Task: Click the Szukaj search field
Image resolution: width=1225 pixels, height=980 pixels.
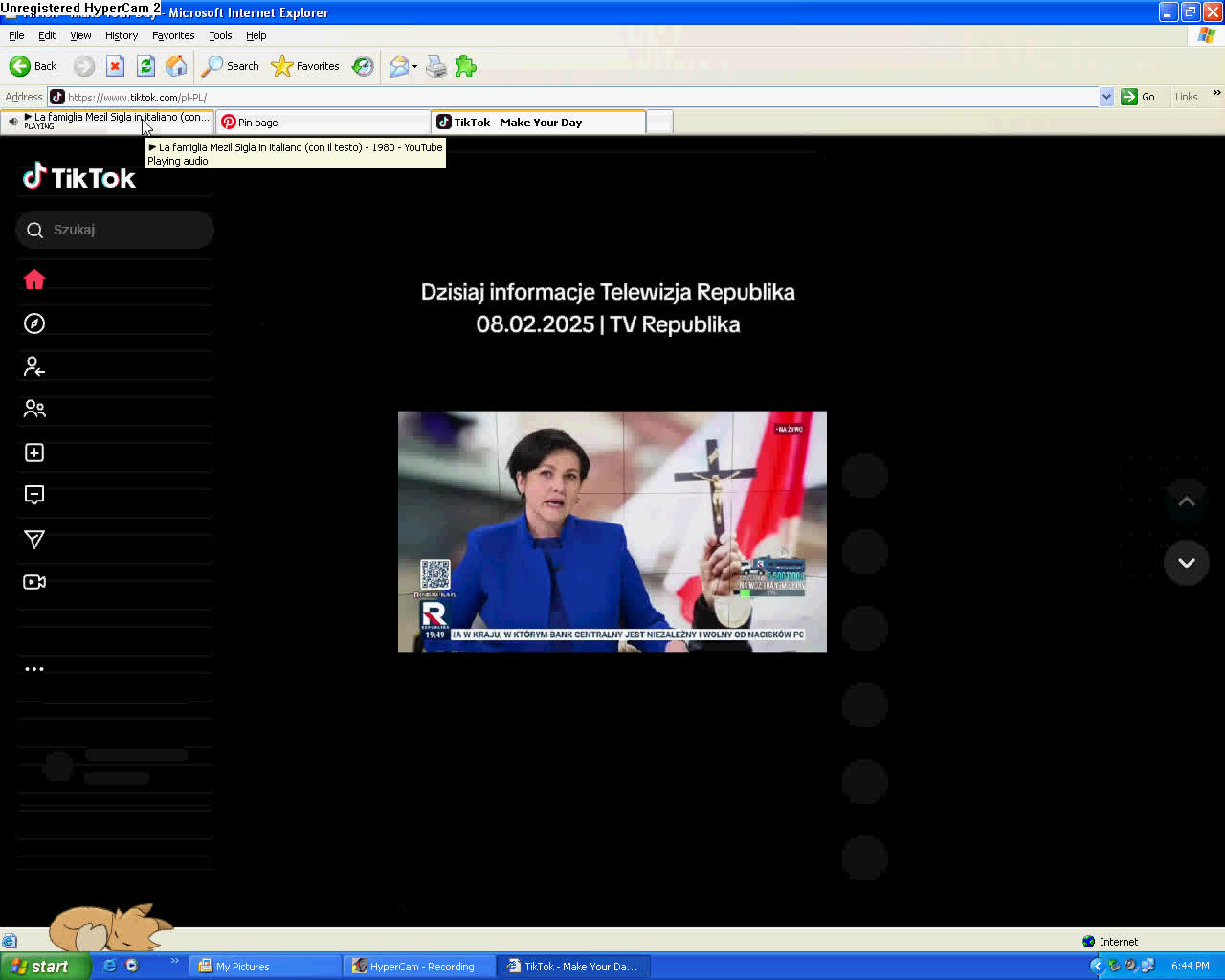Action: [x=114, y=230]
